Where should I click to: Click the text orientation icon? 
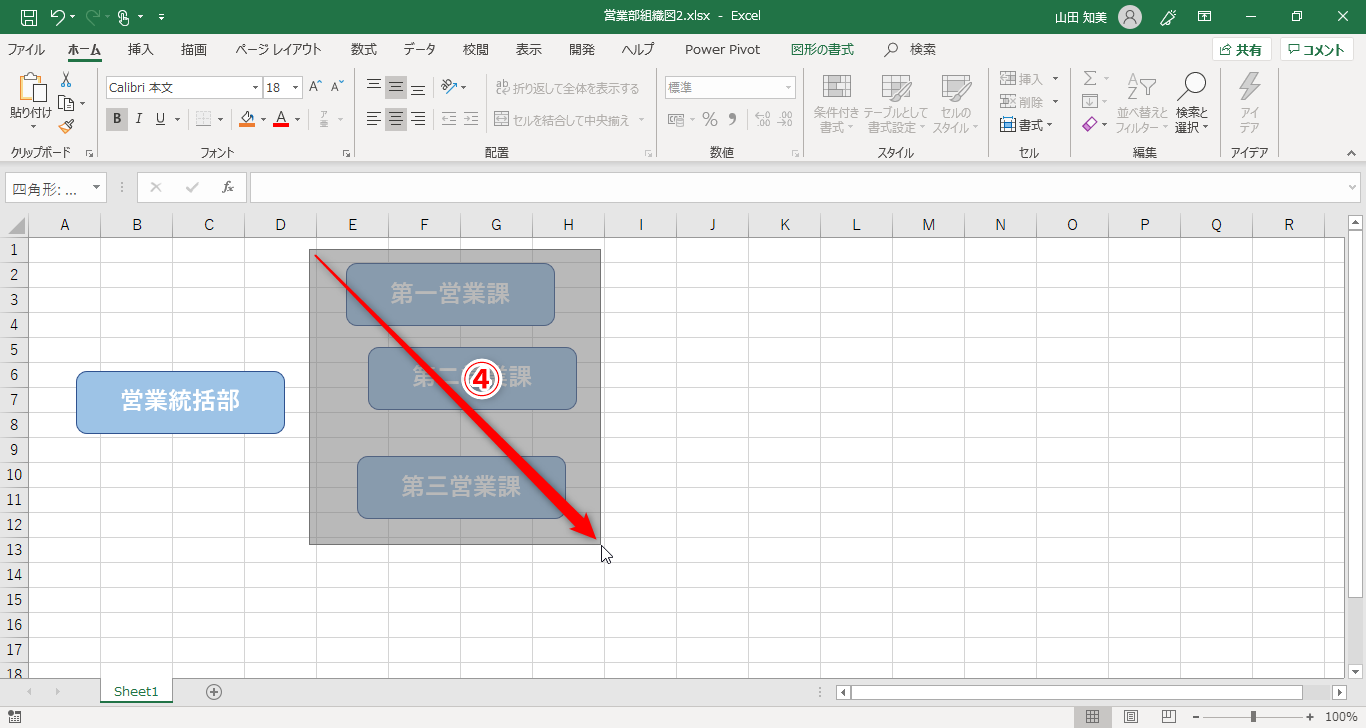(450, 88)
